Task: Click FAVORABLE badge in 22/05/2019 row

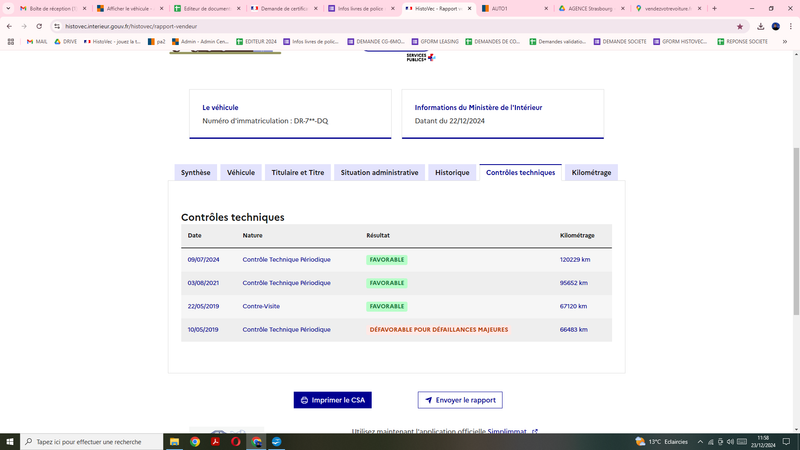Action: tap(387, 306)
